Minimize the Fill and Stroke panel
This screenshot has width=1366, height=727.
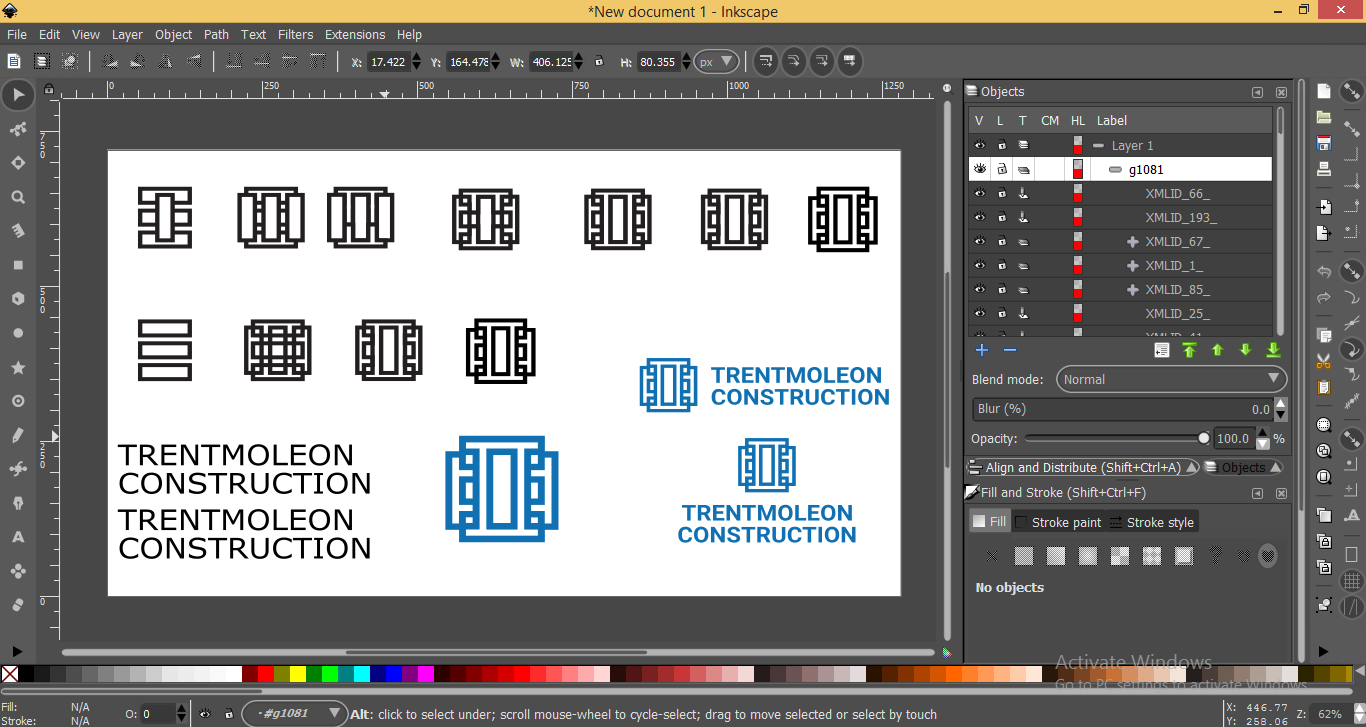[1257, 493]
